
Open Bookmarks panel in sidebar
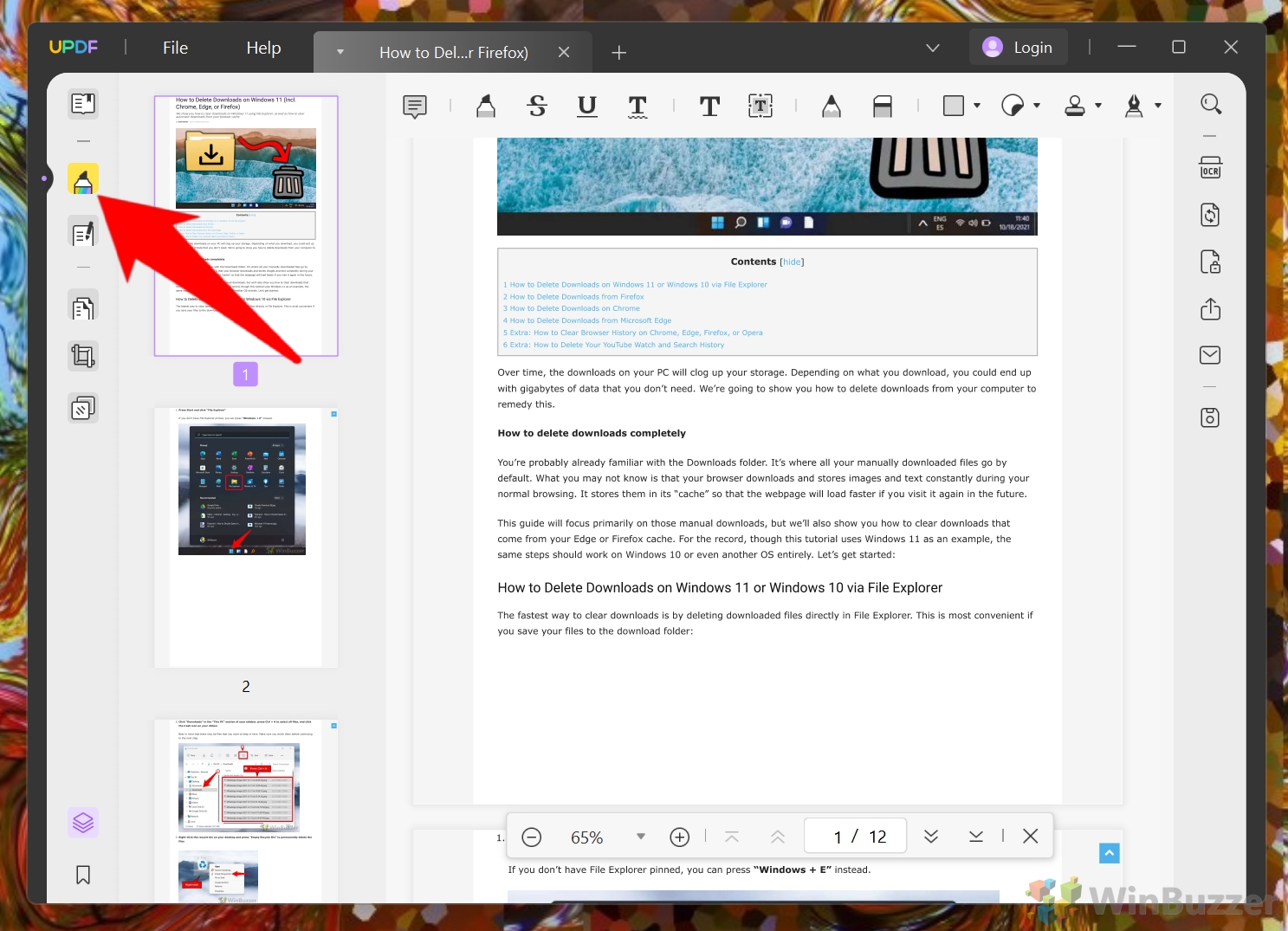[x=83, y=875]
